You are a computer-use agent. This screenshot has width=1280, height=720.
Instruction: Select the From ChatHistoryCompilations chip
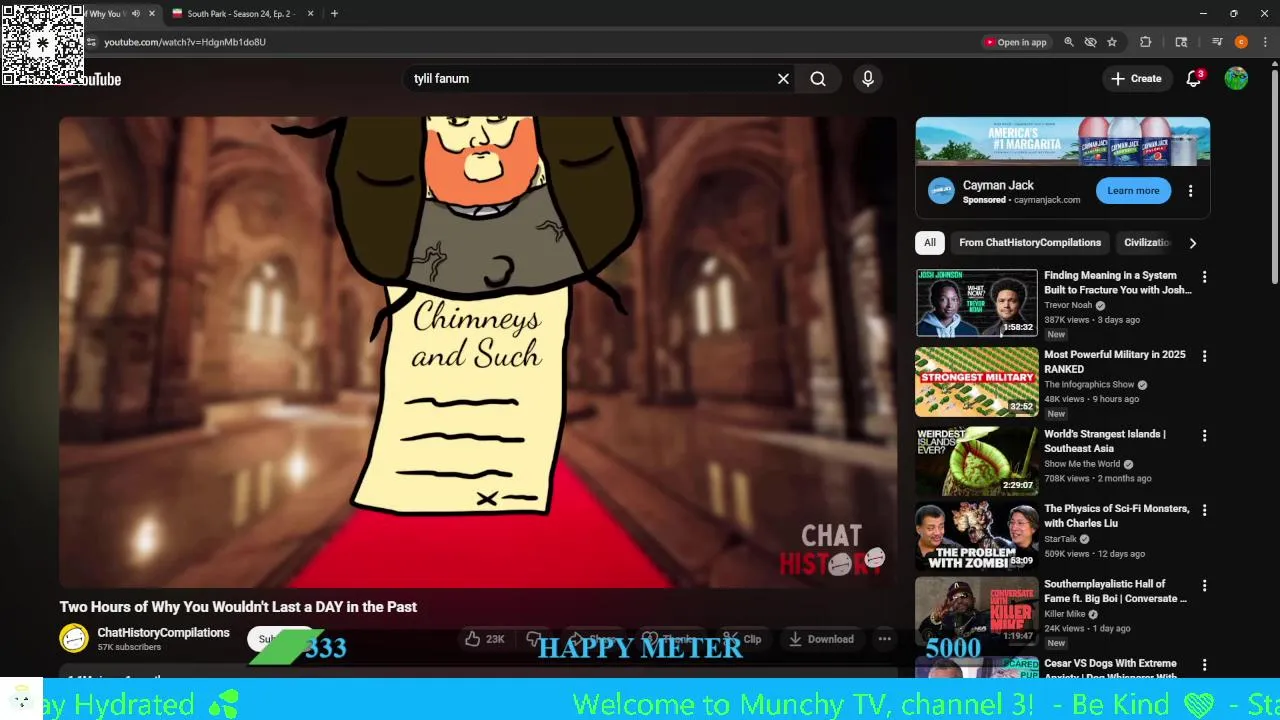(1030, 243)
